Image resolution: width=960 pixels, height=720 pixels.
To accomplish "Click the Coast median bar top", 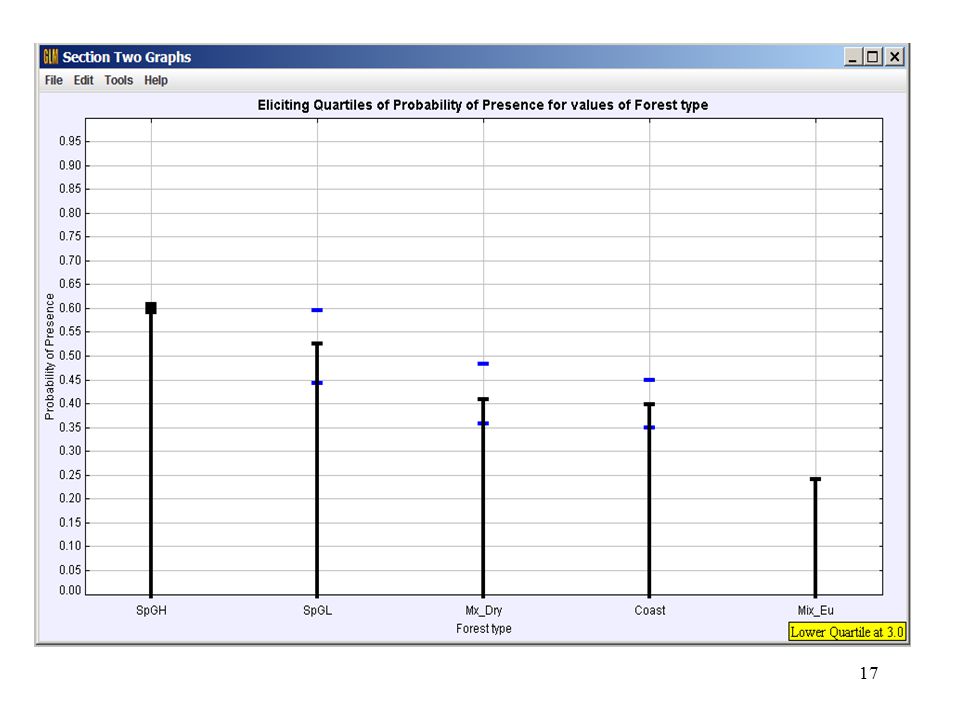I will 650,404.
